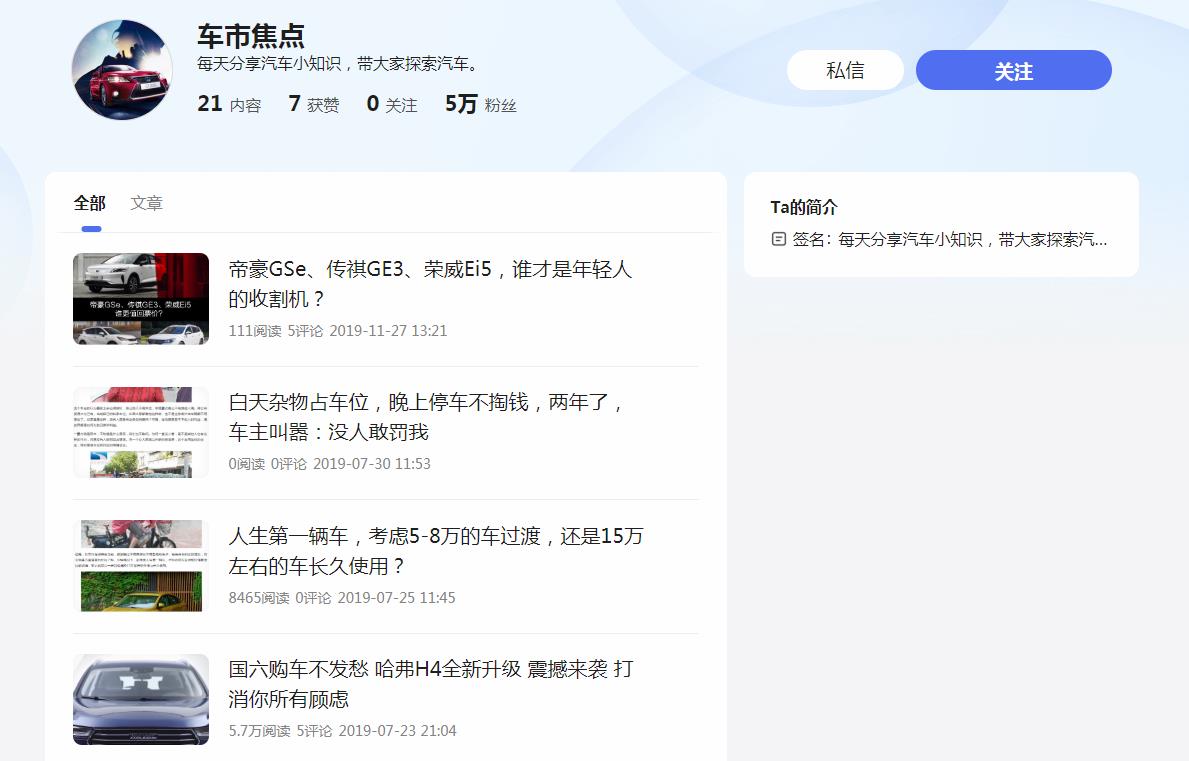The image size is (1189, 761).
Task: Click the 0 关注 count
Action: [x=391, y=104]
